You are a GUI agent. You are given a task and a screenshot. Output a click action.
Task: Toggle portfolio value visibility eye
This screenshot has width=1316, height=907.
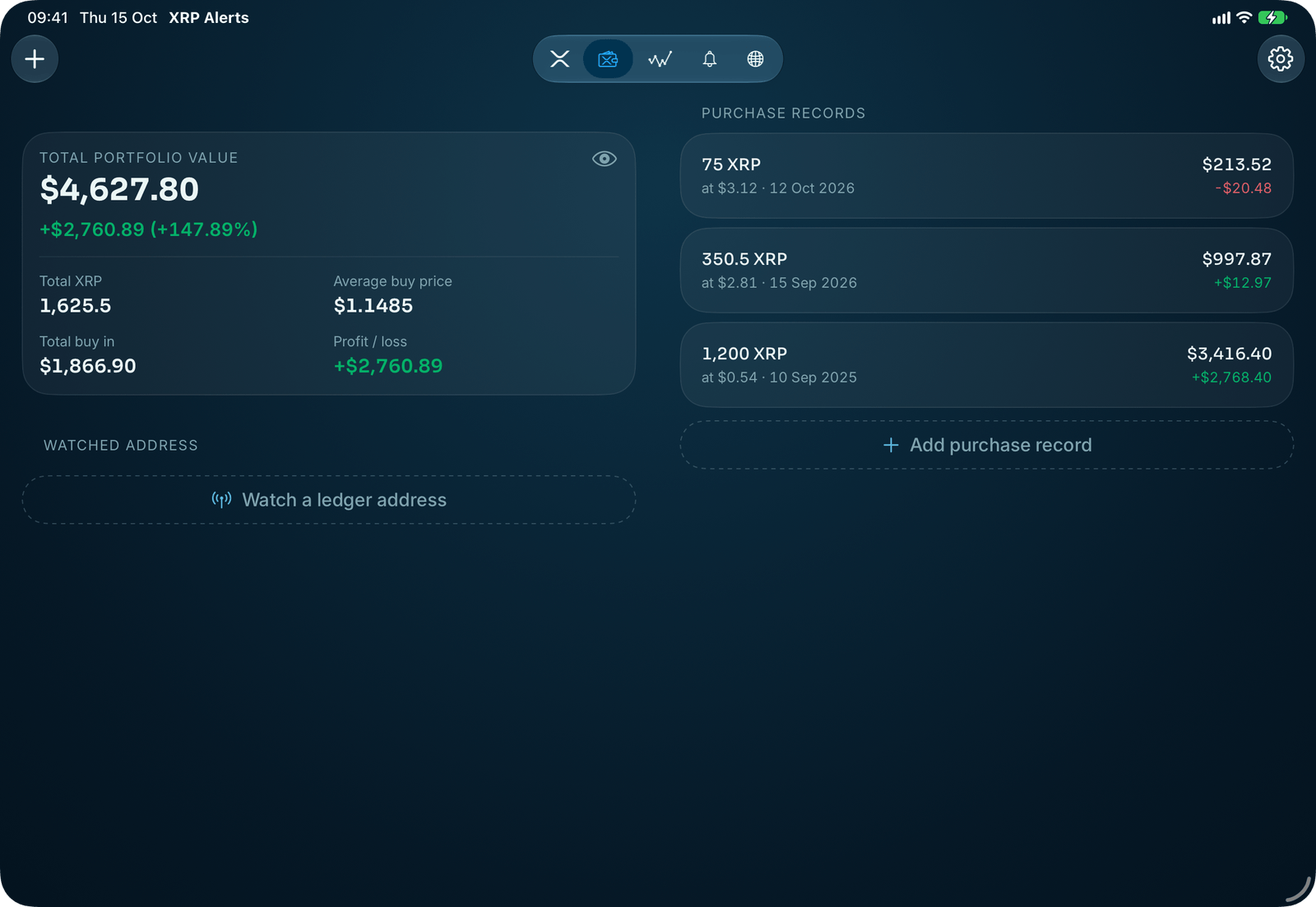(x=605, y=159)
